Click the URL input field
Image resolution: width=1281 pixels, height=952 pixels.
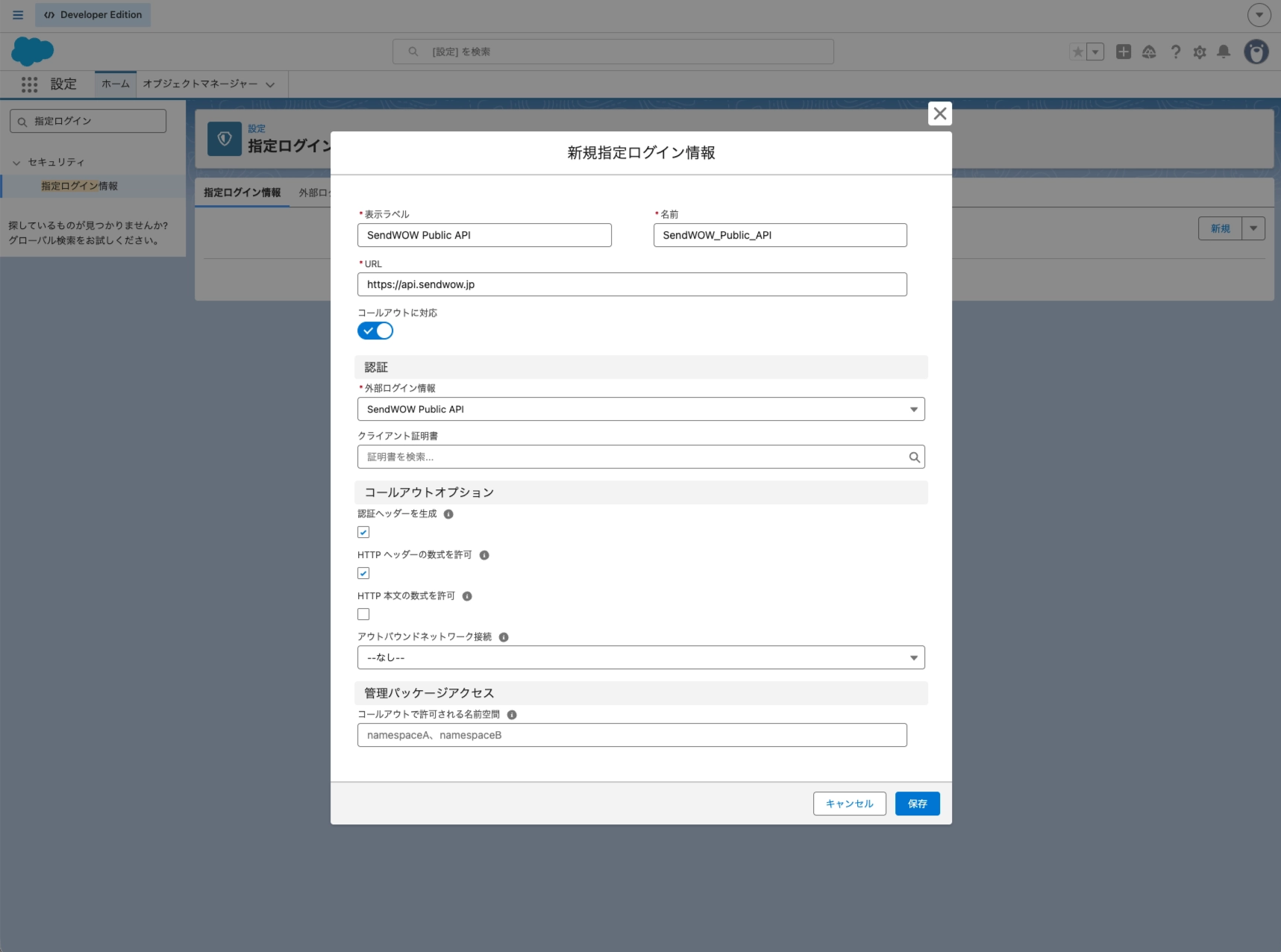(x=632, y=284)
